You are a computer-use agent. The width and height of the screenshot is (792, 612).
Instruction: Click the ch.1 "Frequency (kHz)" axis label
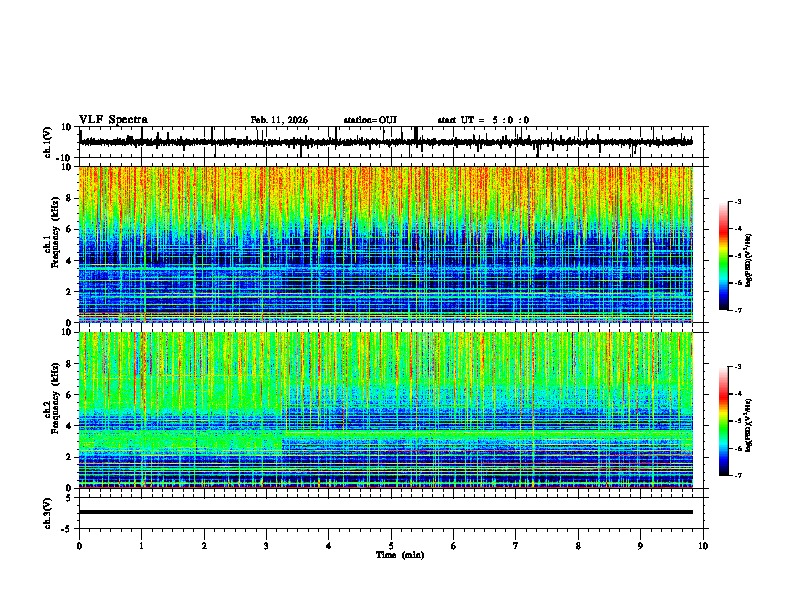point(55,232)
